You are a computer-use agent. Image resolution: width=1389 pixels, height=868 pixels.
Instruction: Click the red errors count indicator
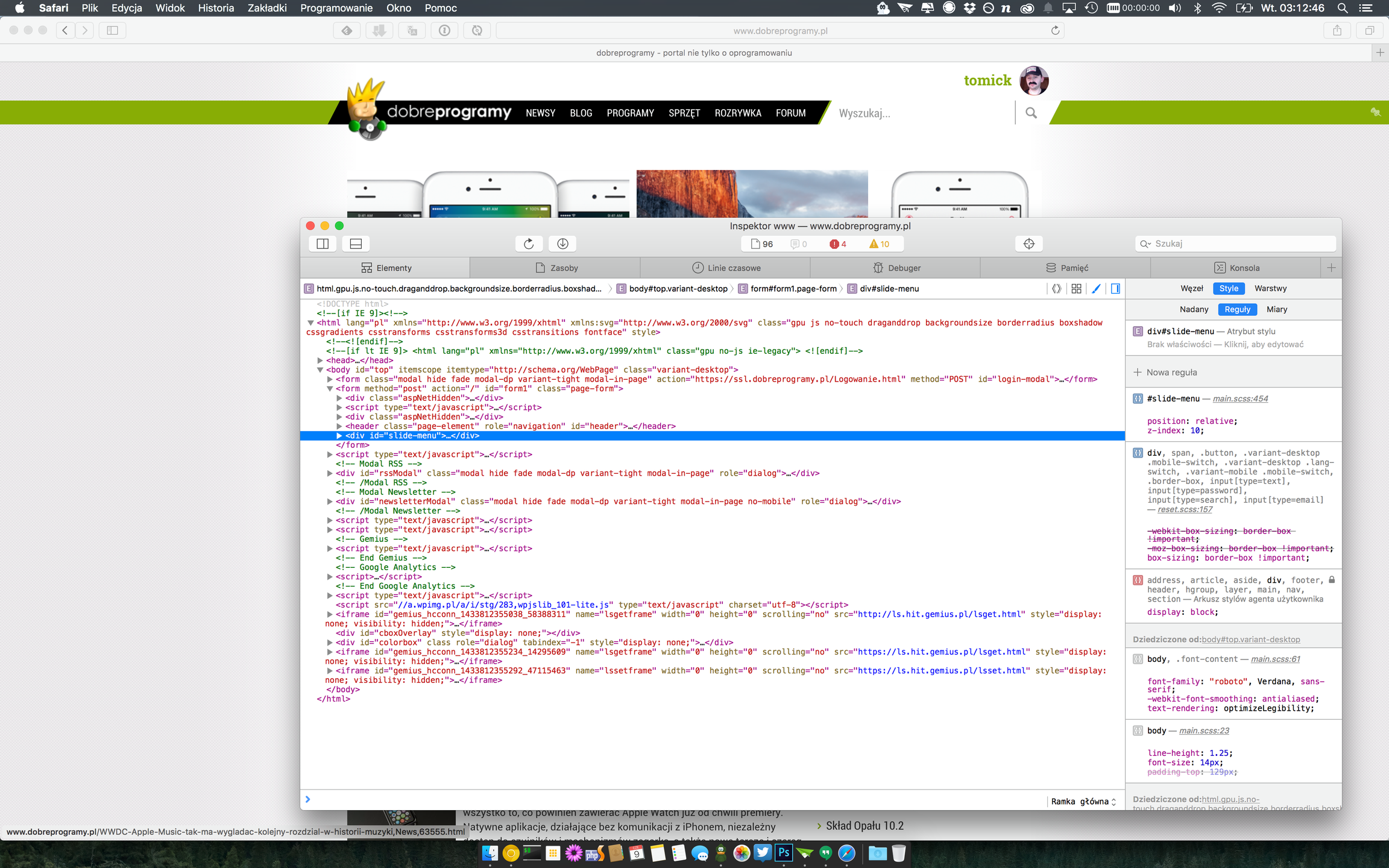tap(838, 244)
